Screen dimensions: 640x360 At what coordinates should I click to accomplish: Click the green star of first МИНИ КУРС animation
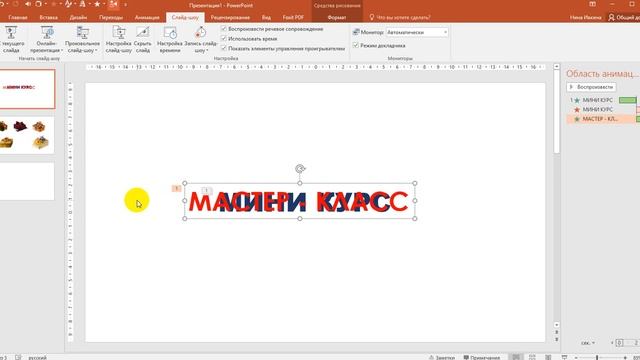coord(577,100)
